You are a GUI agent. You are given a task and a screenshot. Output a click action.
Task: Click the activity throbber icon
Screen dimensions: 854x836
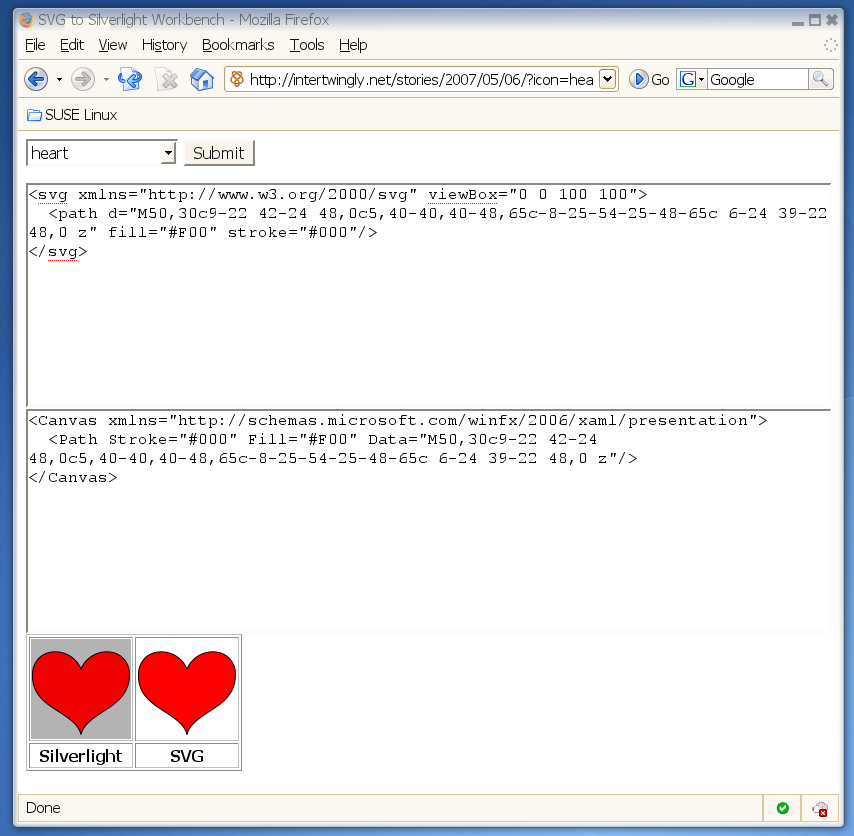pos(830,45)
